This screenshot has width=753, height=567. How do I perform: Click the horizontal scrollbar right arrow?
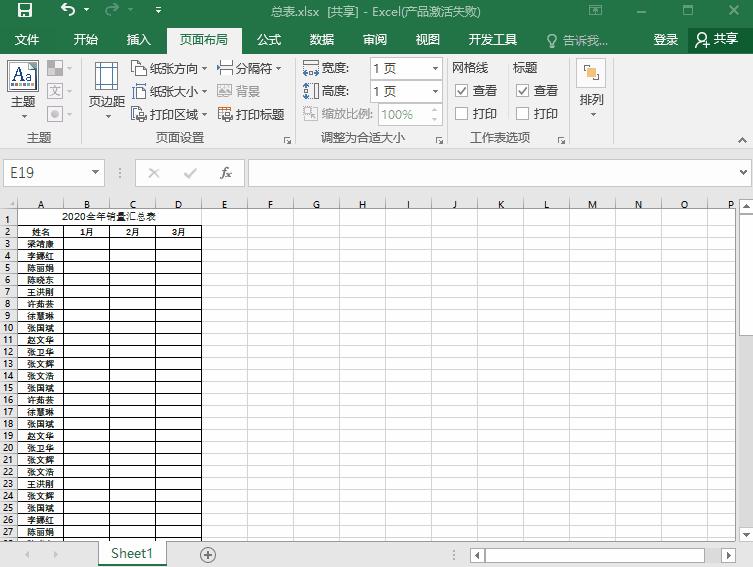click(x=729, y=555)
